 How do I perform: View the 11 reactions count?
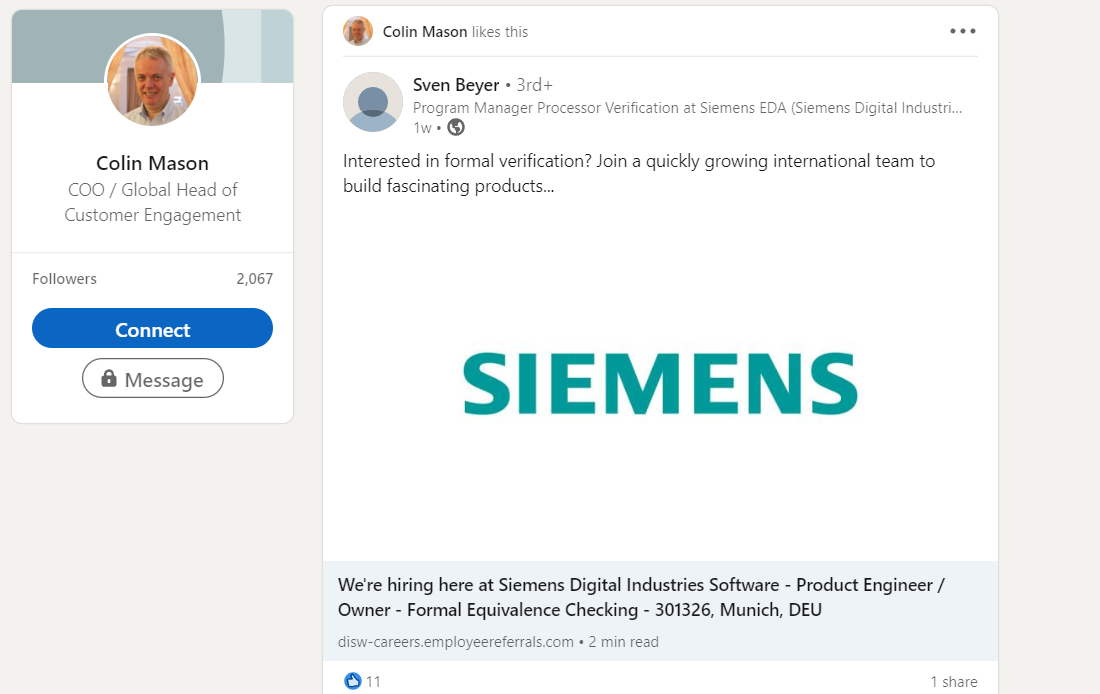(374, 682)
